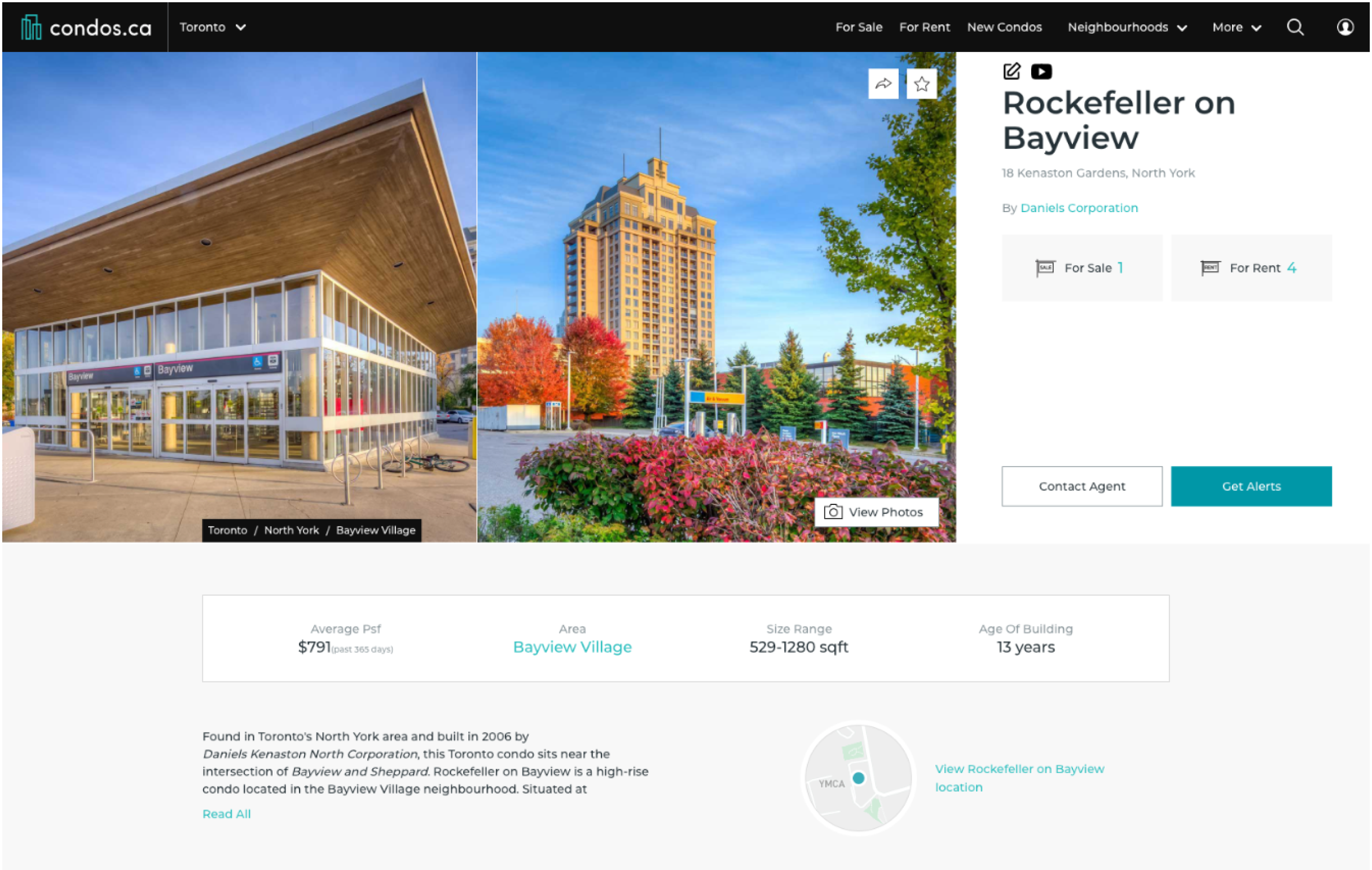The width and height of the screenshot is (1372, 870).
Task: Open the user account profile icon
Action: (1345, 27)
